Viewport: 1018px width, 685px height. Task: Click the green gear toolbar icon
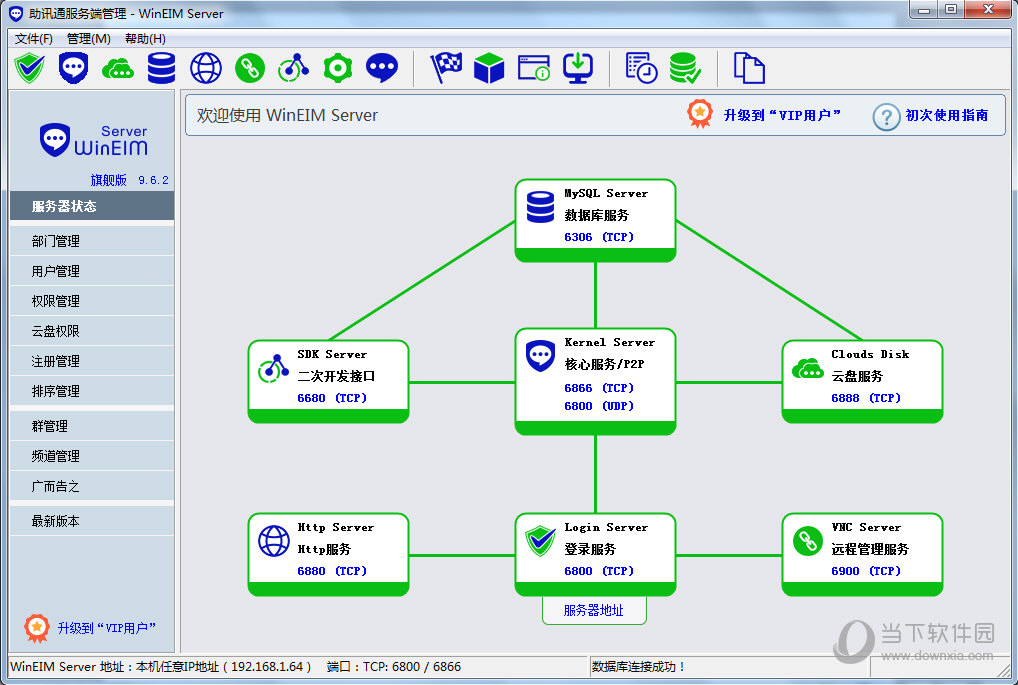[338, 68]
